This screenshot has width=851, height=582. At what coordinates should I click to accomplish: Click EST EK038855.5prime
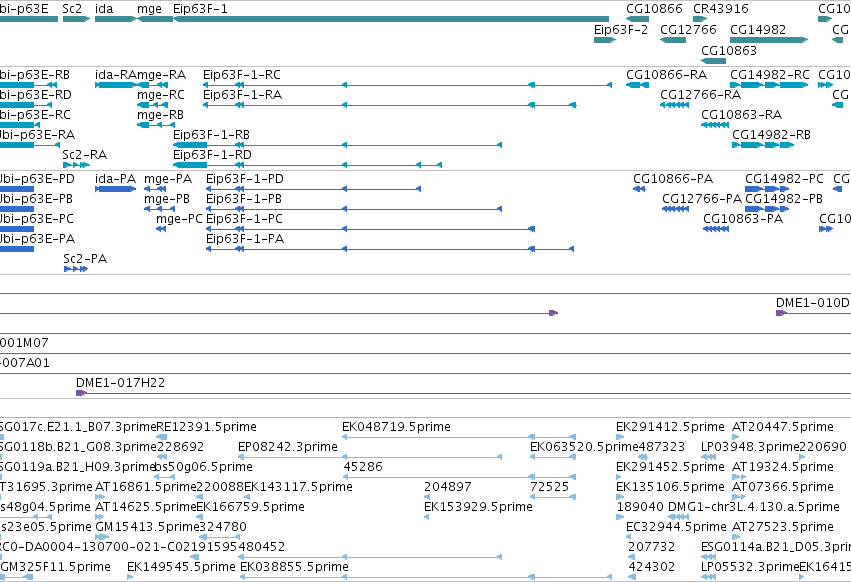294,567
